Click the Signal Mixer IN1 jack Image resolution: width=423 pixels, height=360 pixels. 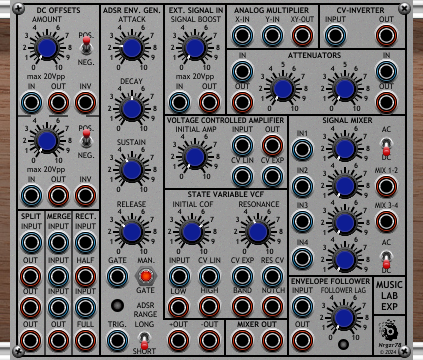(x=302, y=149)
